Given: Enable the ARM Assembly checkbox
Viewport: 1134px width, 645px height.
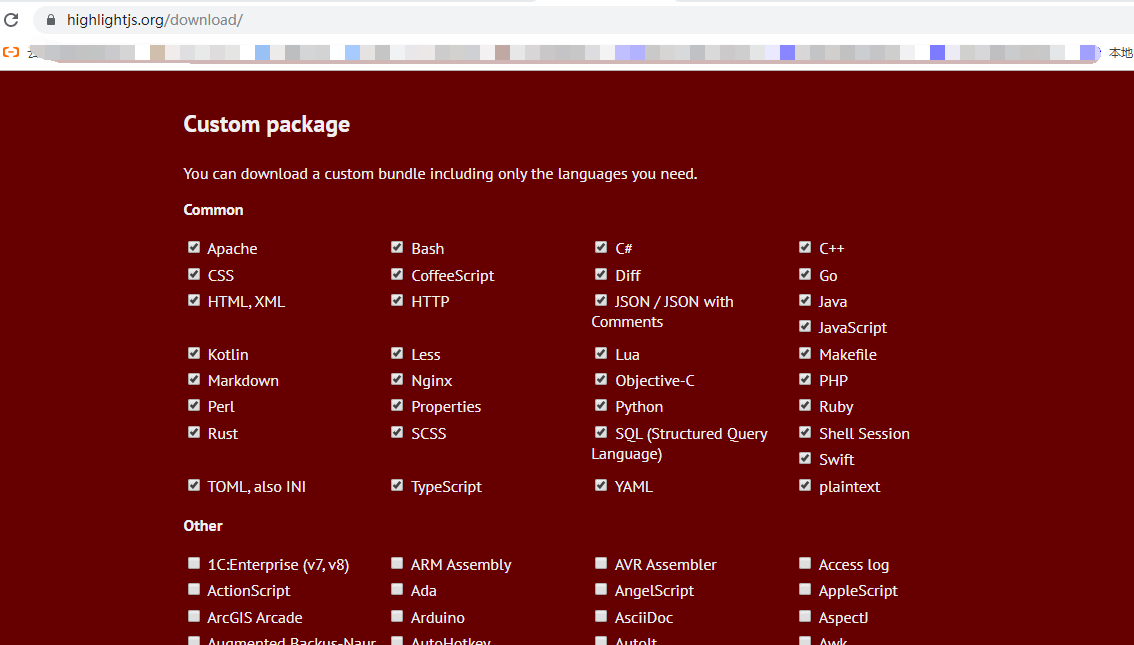Looking at the screenshot, I should pyautogui.click(x=397, y=563).
